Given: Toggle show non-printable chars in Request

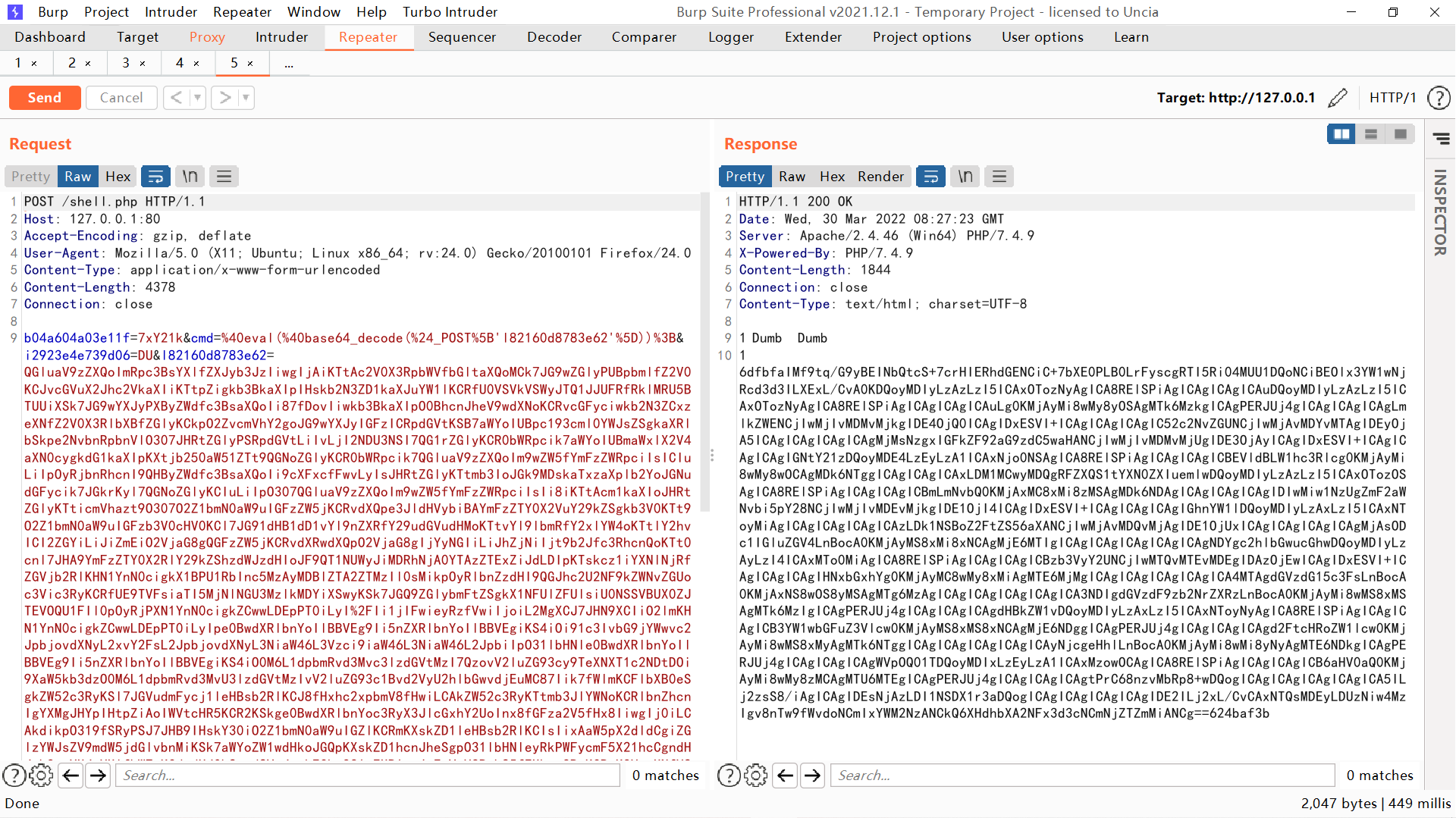Looking at the screenshot, I should 190,177.
